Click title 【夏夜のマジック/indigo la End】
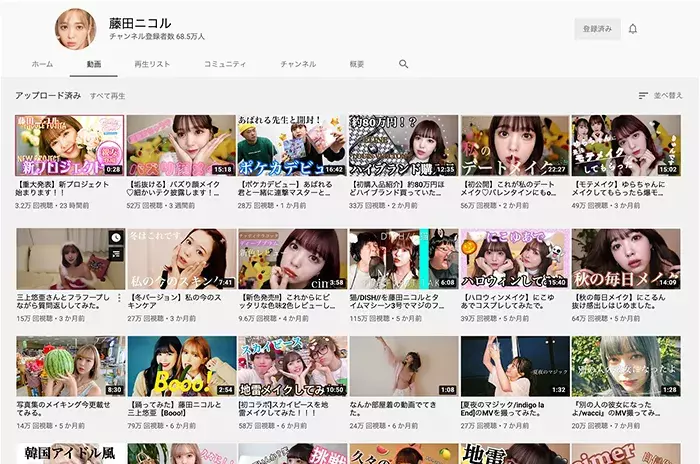 [502, 409]
